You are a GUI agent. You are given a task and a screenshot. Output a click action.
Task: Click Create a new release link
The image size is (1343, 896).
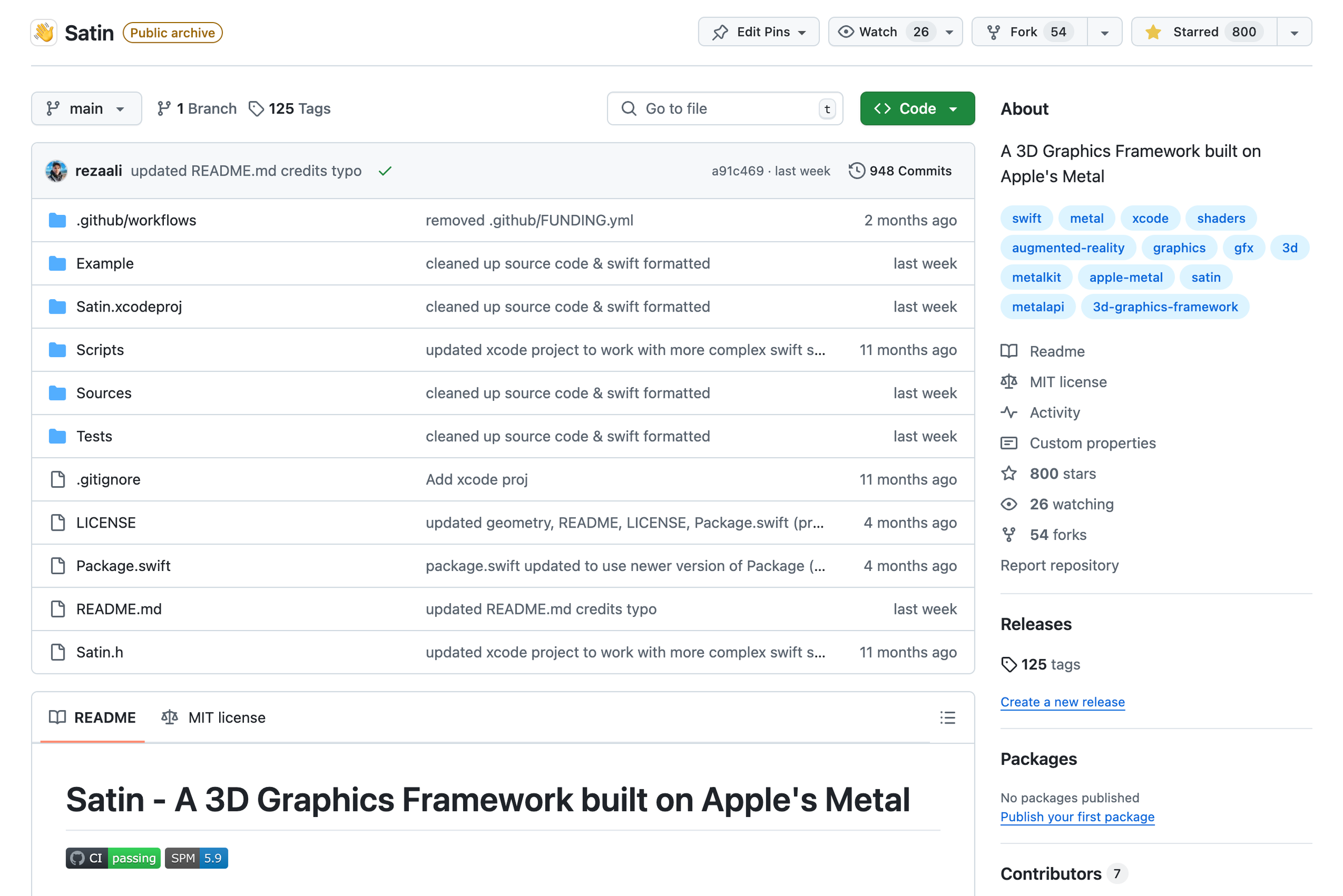[1062, 702]
